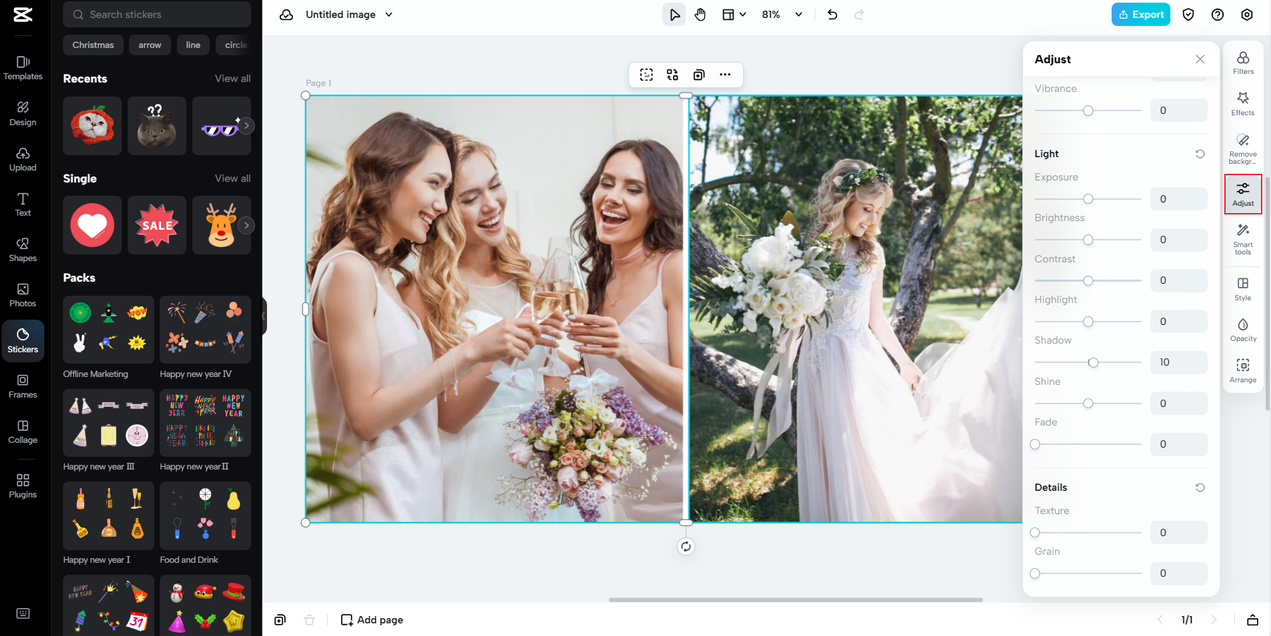
Task: Open the layout view dropdown
Action: point(734,15)
